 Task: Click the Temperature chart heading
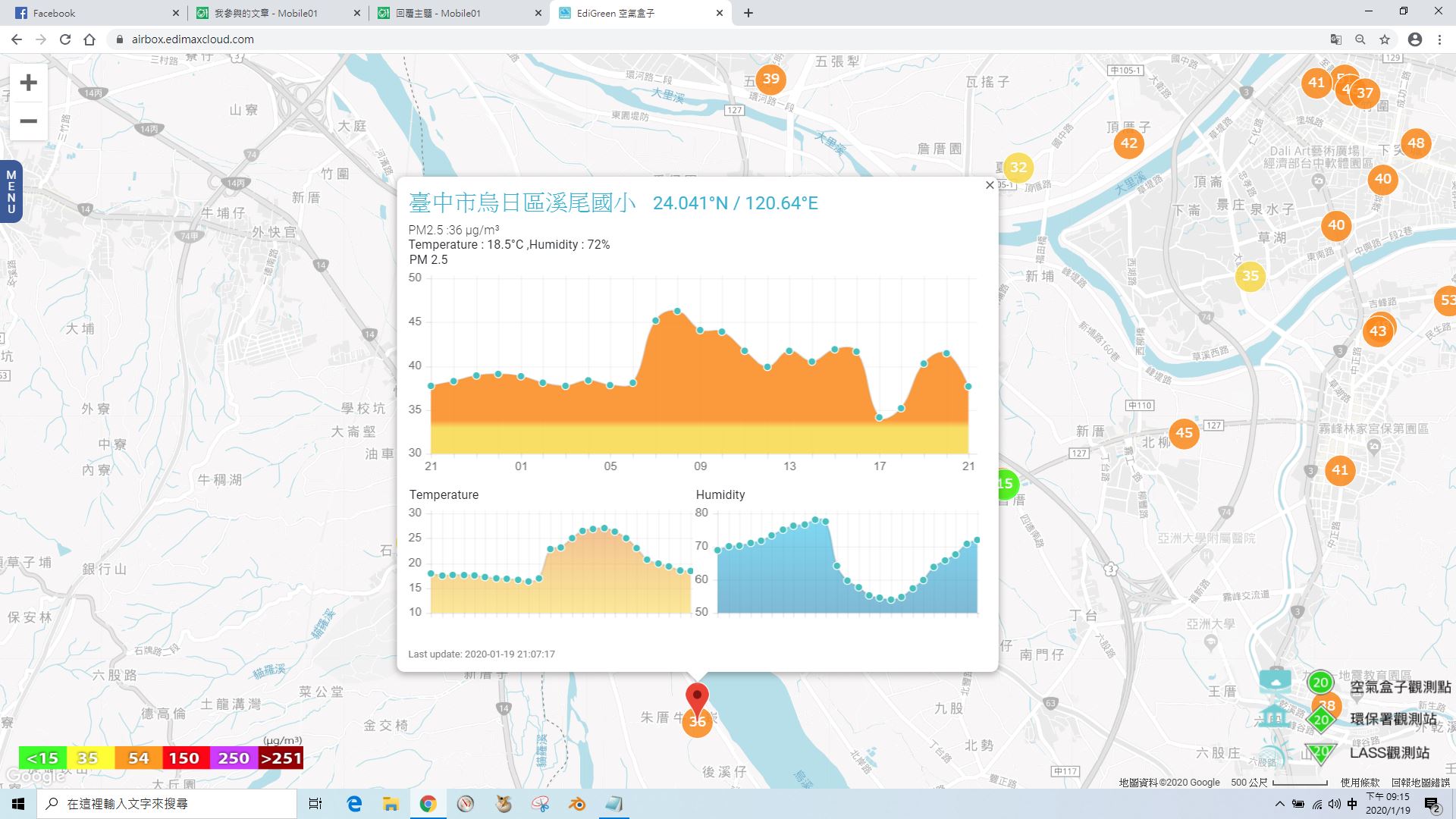tap(444, 494)
